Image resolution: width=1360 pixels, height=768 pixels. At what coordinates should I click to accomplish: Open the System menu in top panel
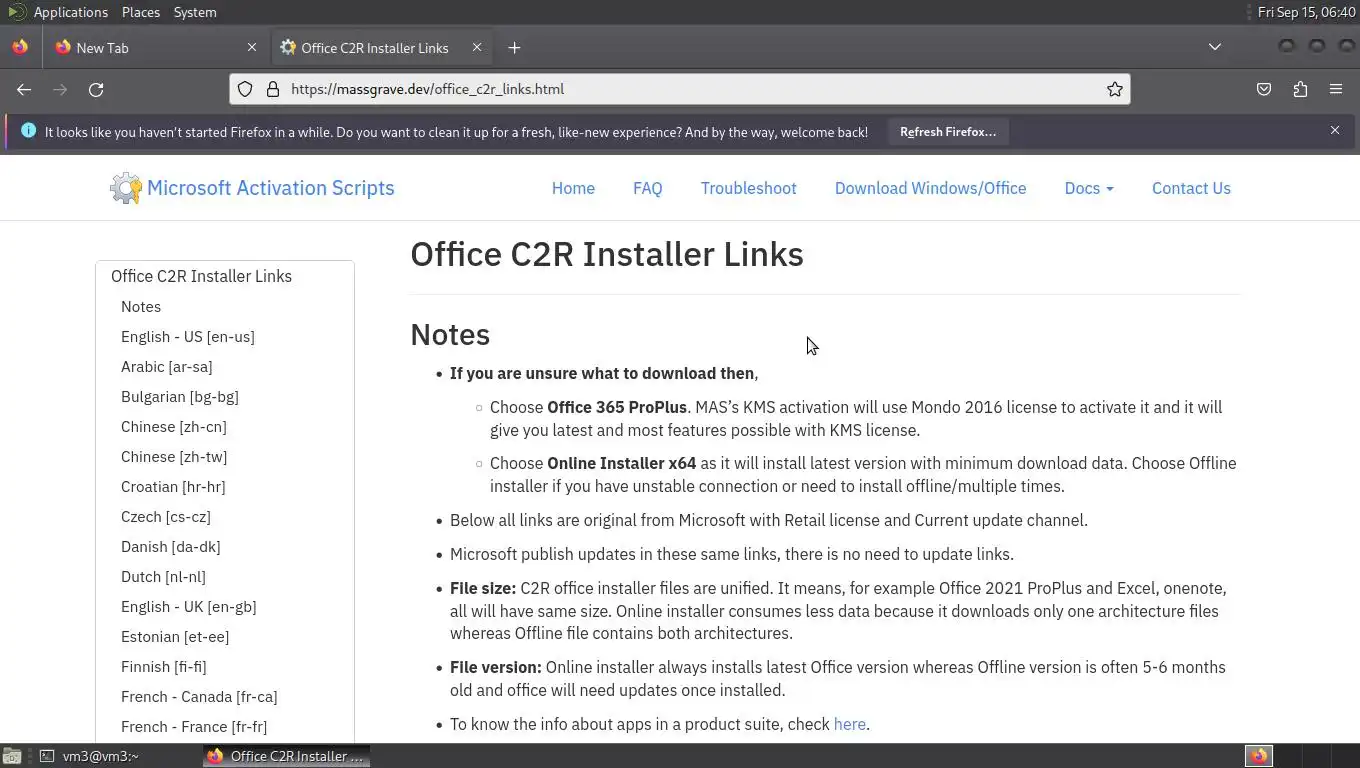pyautogui.click(x=195, y=12)
